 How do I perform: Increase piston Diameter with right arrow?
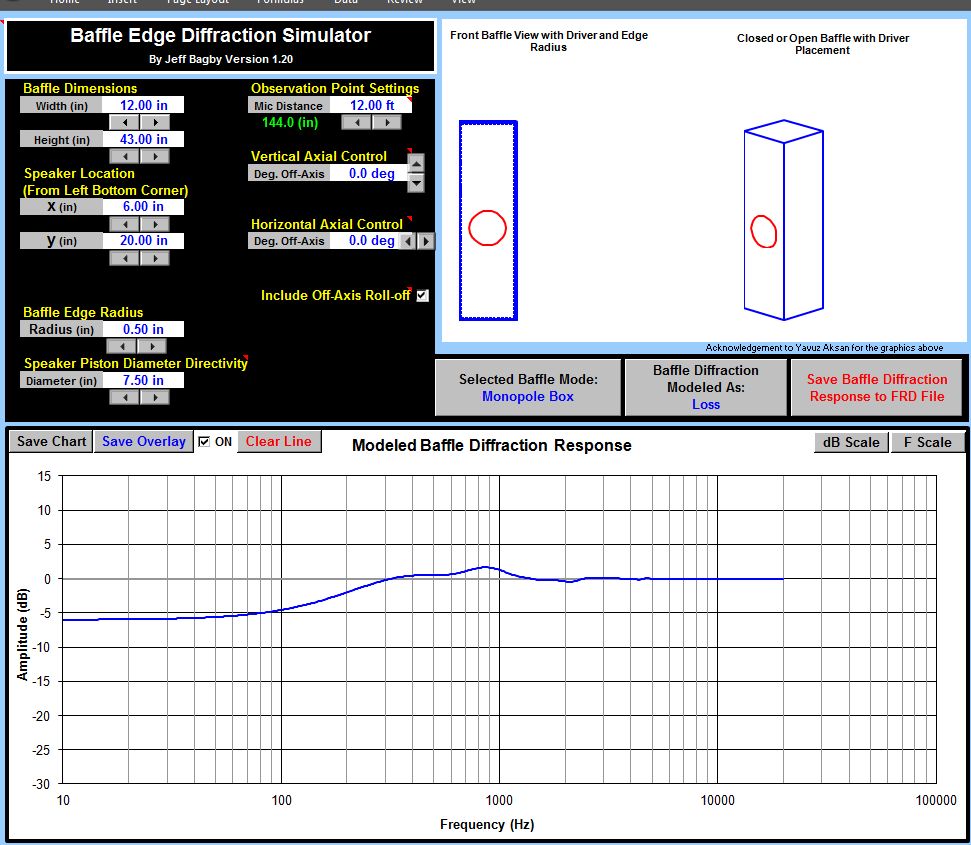click(155, 397)
